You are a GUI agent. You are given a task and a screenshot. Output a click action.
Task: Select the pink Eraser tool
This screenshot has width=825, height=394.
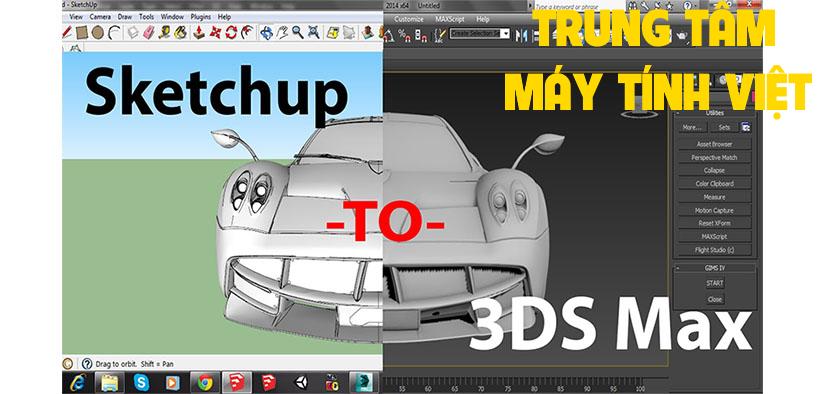[x=149, y=33]
